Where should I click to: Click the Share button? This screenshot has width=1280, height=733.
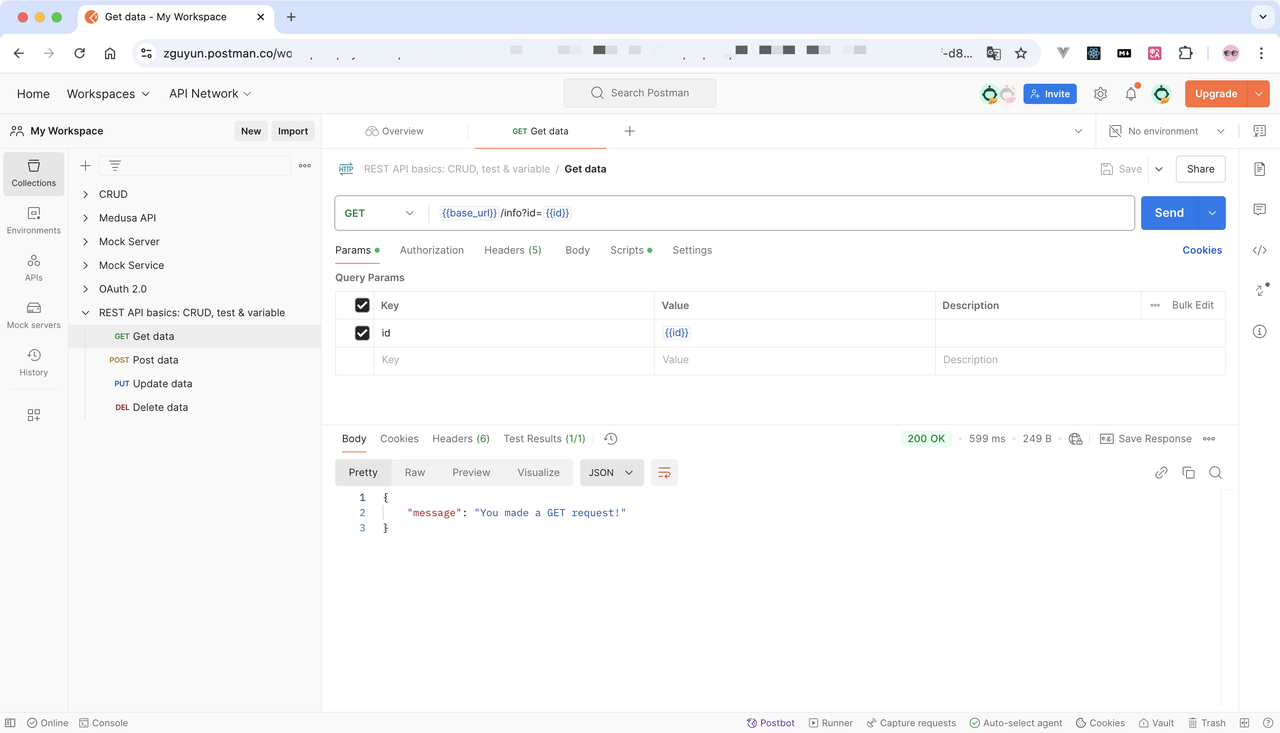[x=1201, y=169]
